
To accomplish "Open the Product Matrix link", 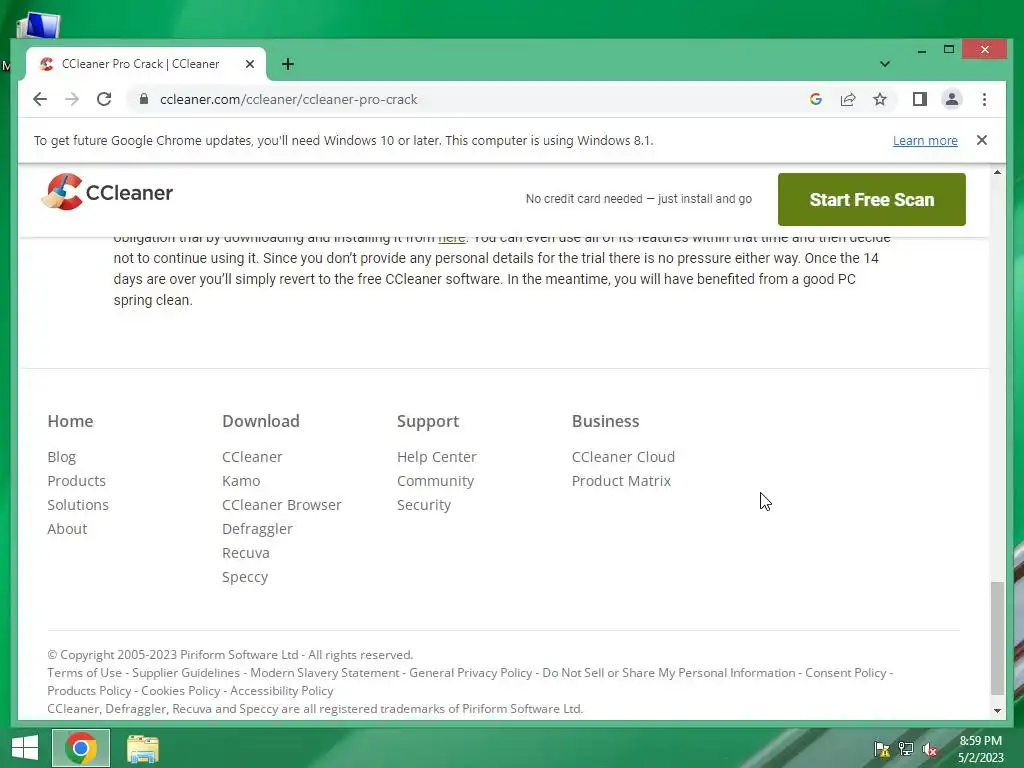I will coord(621,481).
